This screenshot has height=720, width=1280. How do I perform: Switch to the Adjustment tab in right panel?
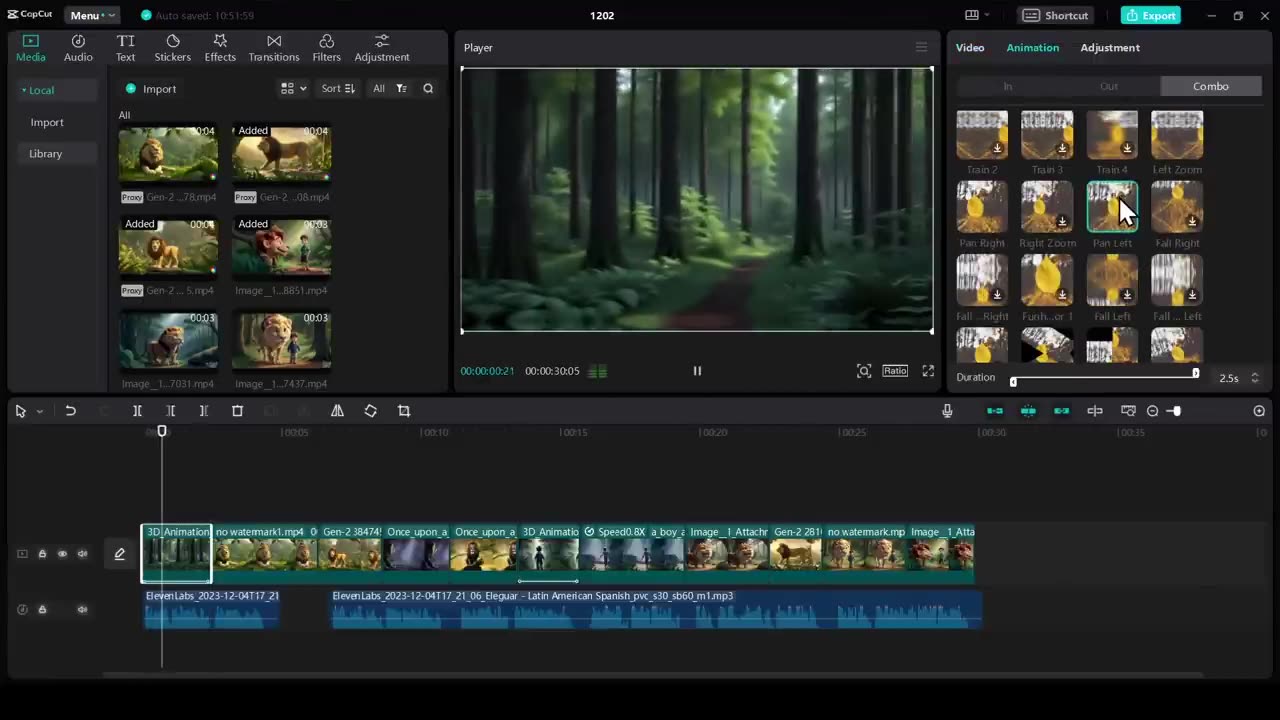pos(1110,48)
